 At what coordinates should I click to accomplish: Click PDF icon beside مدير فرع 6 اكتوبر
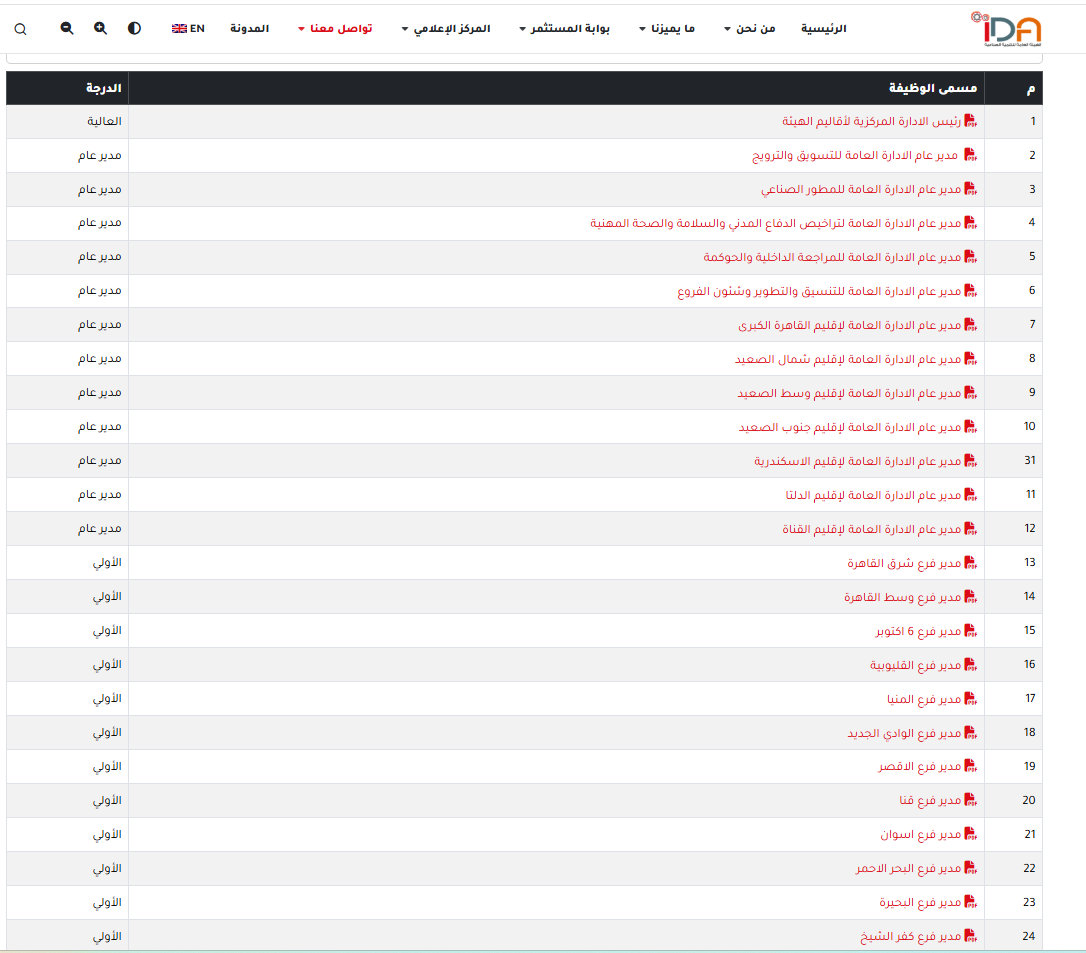[x=970, y=631]
